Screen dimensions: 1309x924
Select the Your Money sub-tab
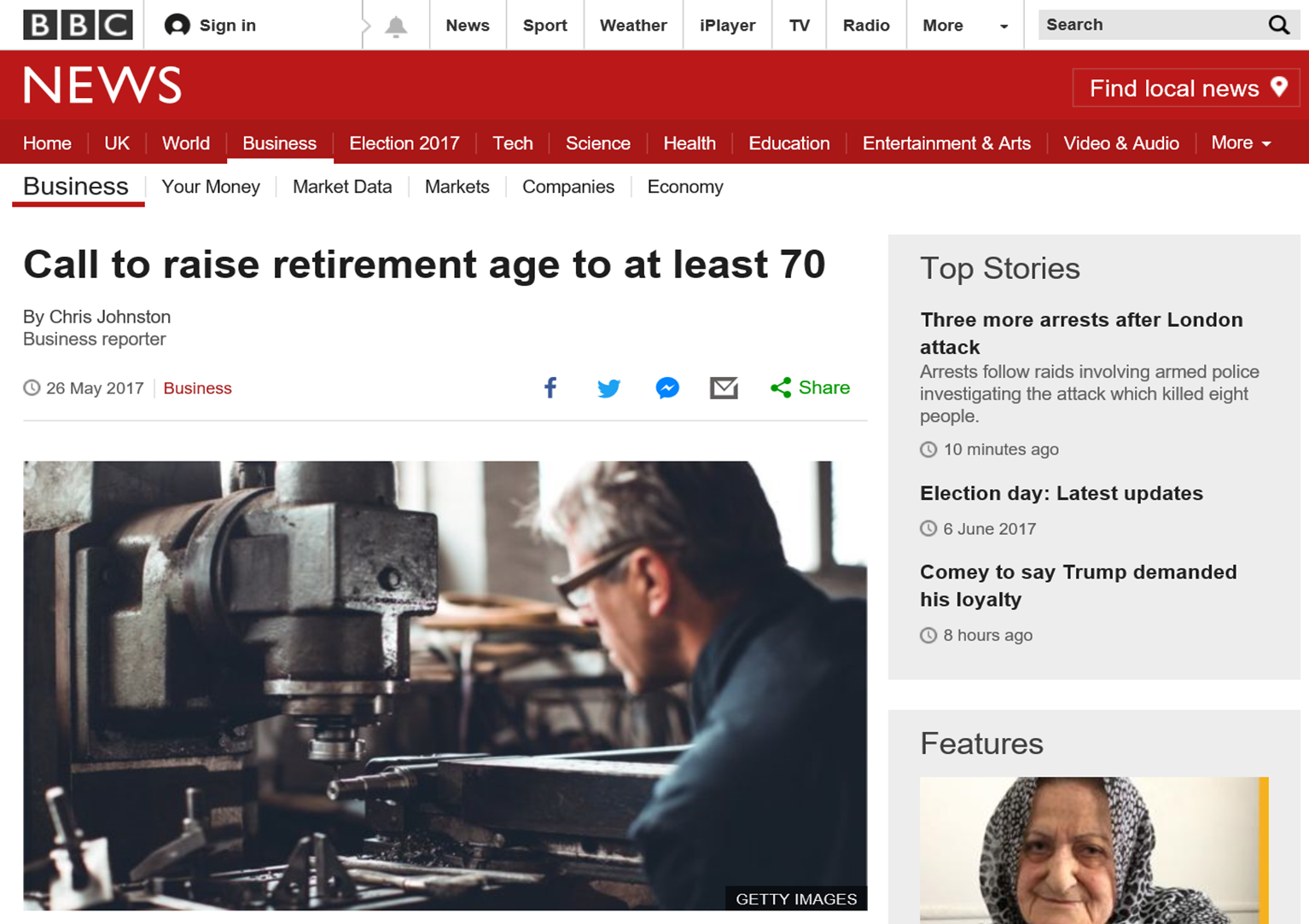(211, 187)
